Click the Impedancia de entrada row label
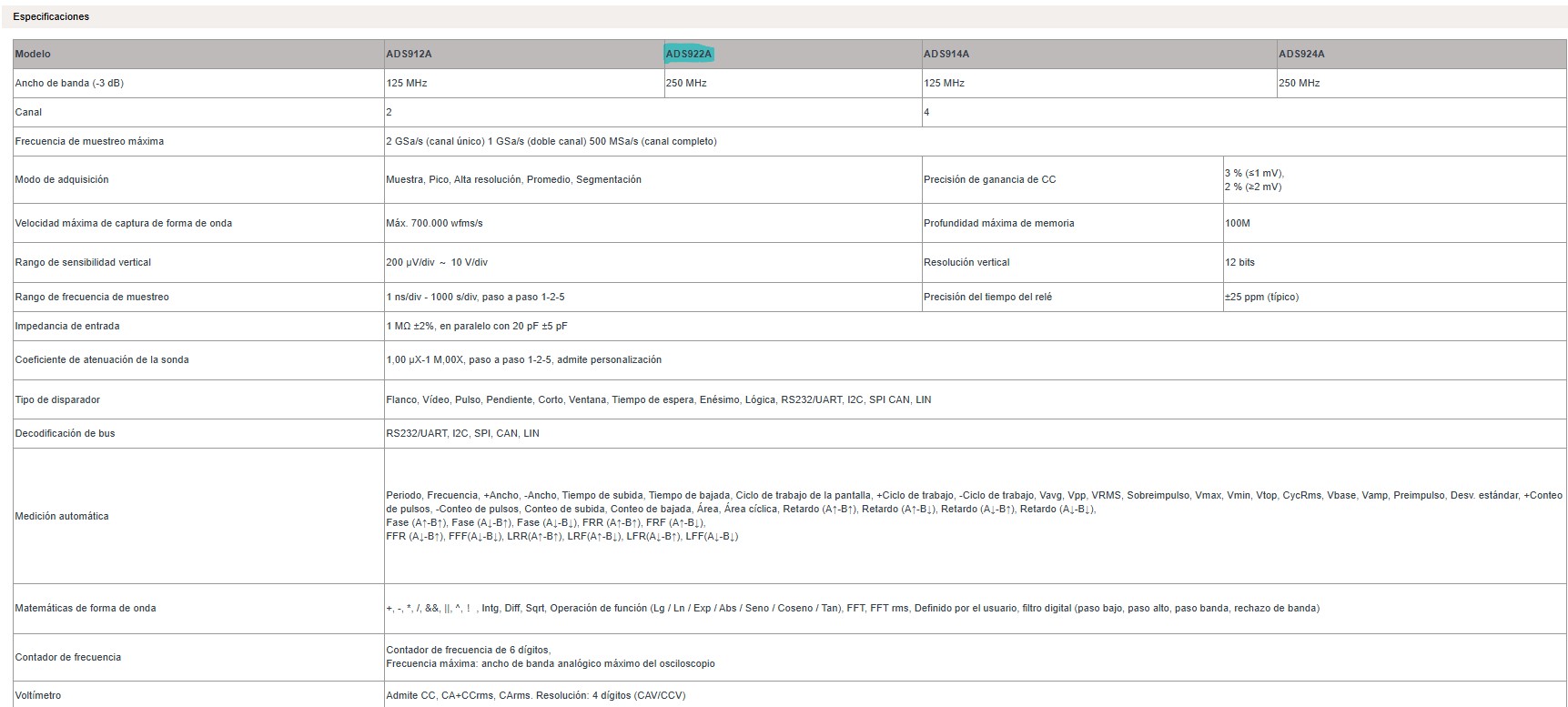 click(x=67, y=326)
